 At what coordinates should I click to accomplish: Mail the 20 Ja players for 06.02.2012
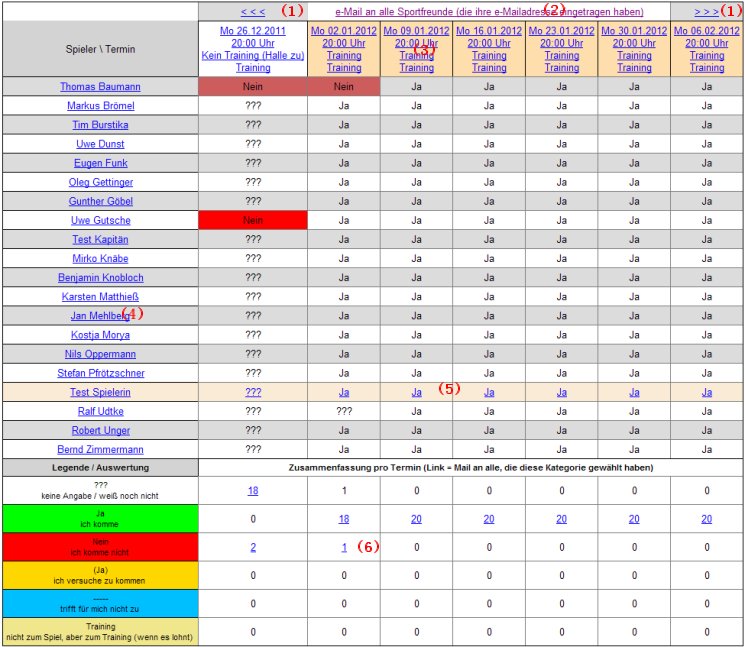pos(707,519)
